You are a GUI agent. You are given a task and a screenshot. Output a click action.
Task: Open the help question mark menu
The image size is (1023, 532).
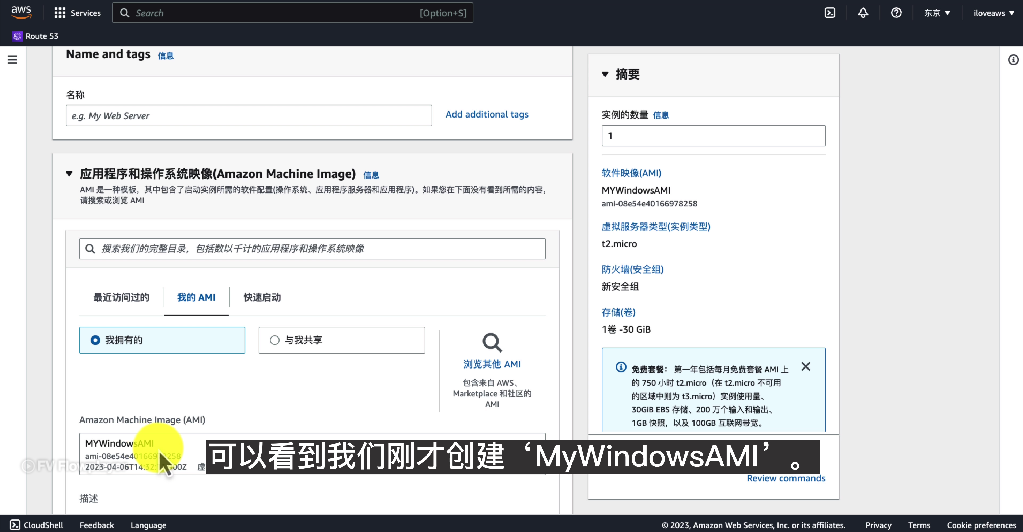(x=896, y=13)
